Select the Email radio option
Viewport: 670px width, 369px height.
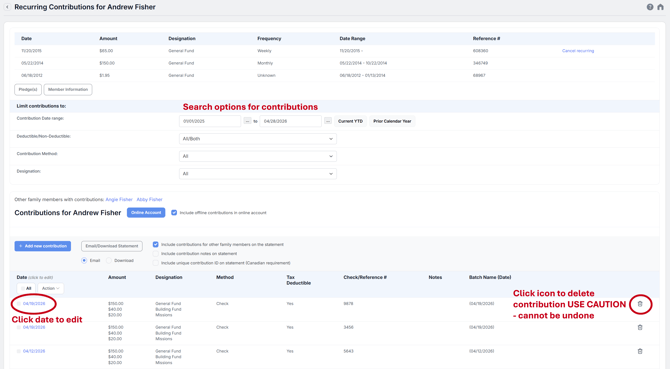[84, 261]
